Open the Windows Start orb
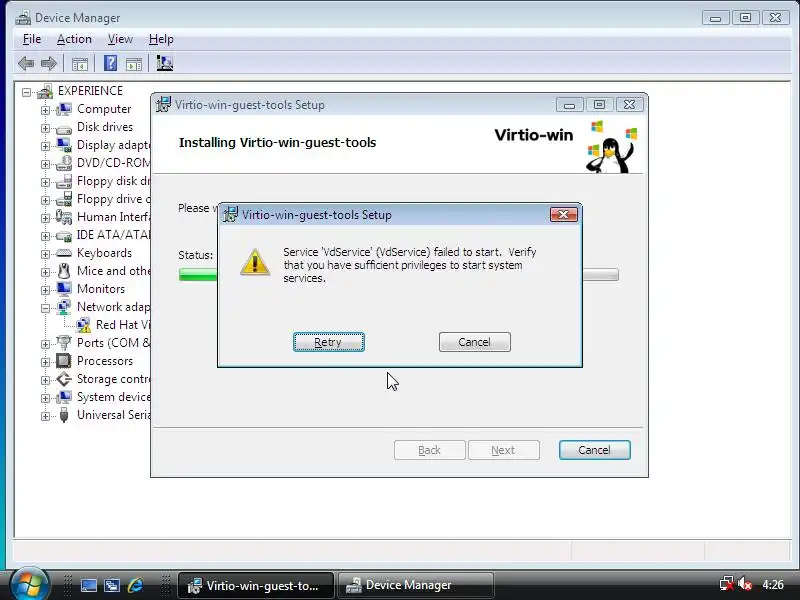 [x=29, y=584]
